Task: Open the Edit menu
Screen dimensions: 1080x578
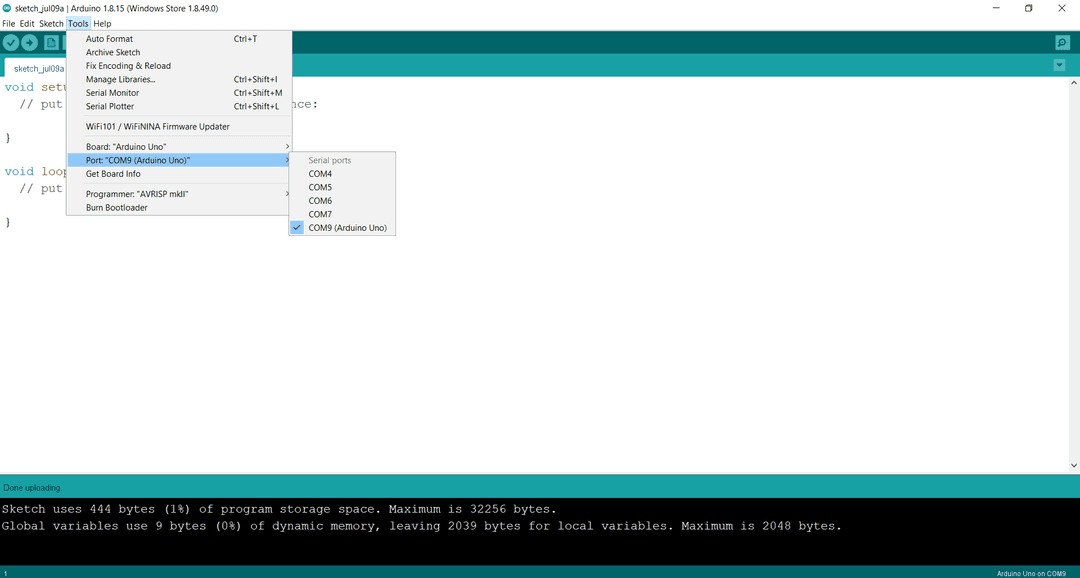Action: coord(27,23)
